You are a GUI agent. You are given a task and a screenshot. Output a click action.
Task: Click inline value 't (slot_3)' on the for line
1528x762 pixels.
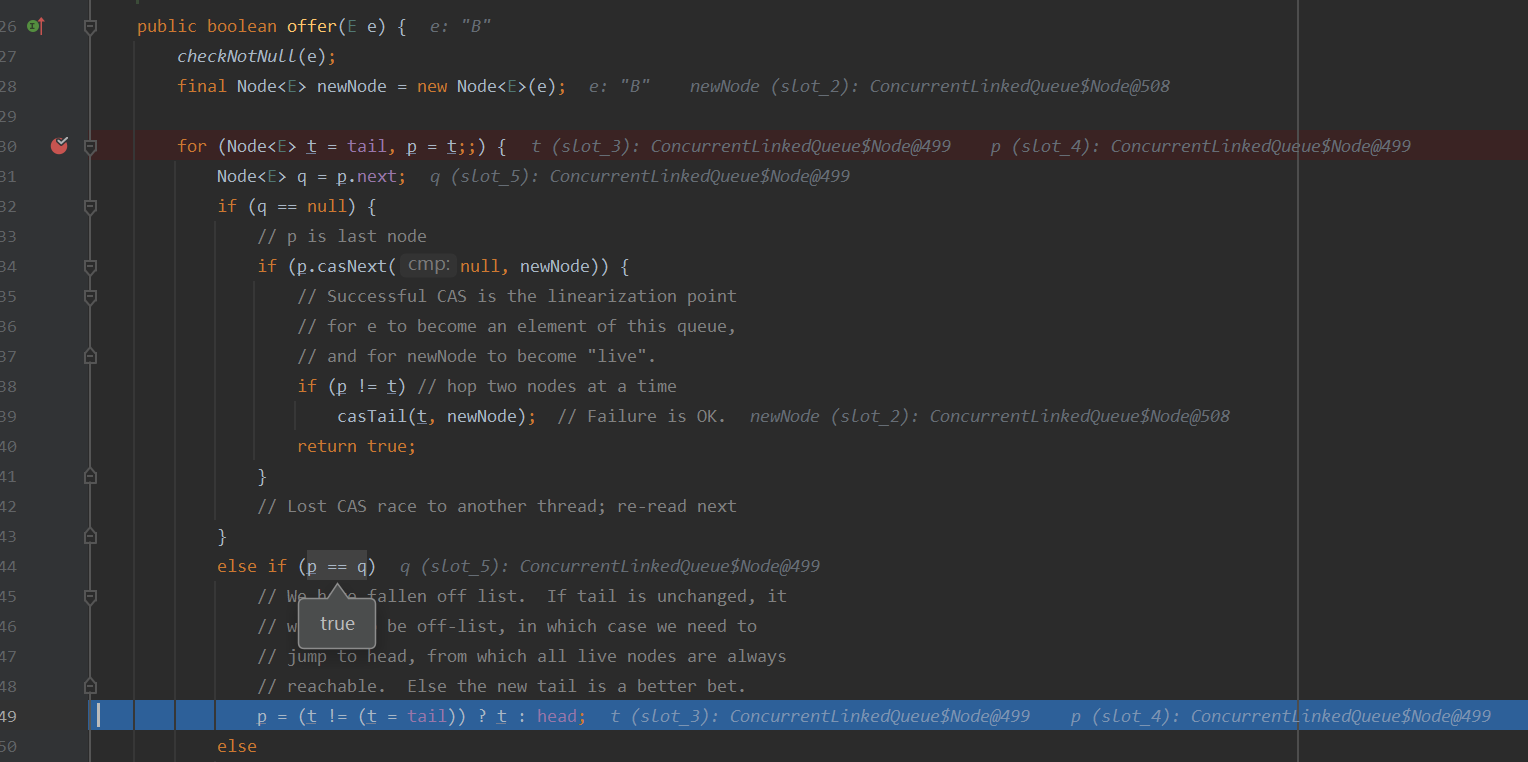tap(740, 146)
